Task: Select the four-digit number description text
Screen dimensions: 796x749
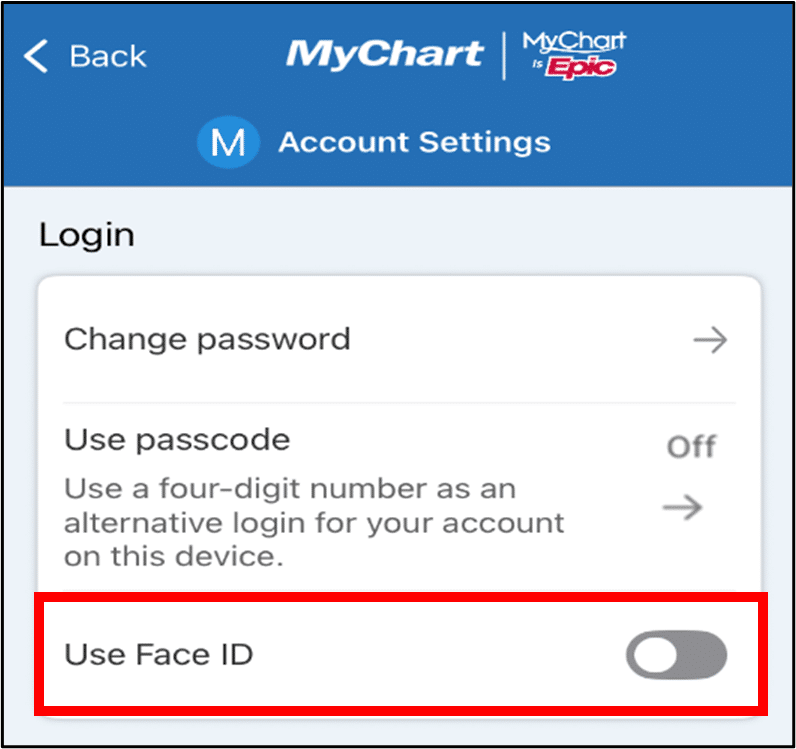Action: [314, 523]
